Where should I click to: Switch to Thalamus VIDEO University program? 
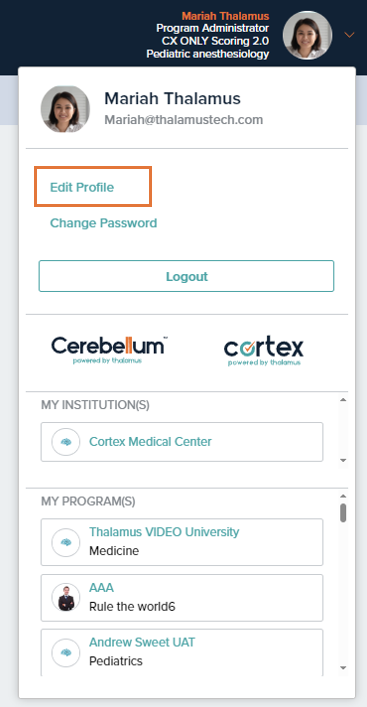182,542
